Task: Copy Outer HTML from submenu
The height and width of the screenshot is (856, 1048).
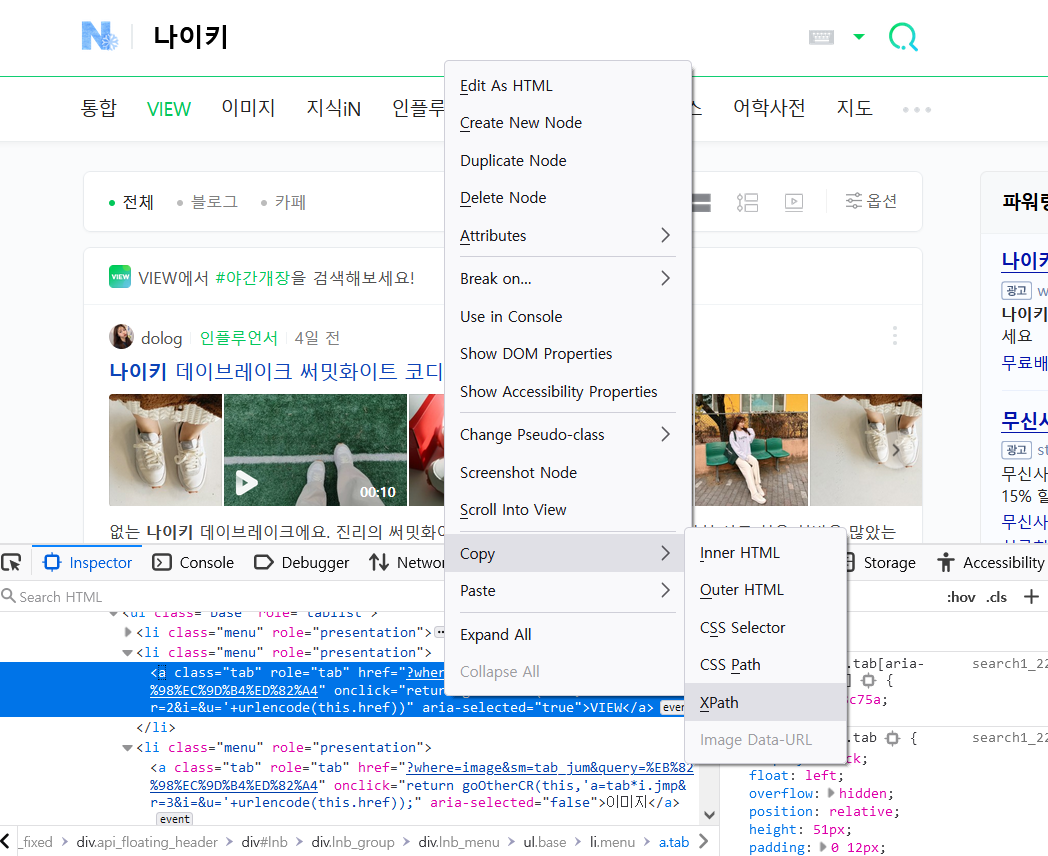Action: click(x=766, y=590)
